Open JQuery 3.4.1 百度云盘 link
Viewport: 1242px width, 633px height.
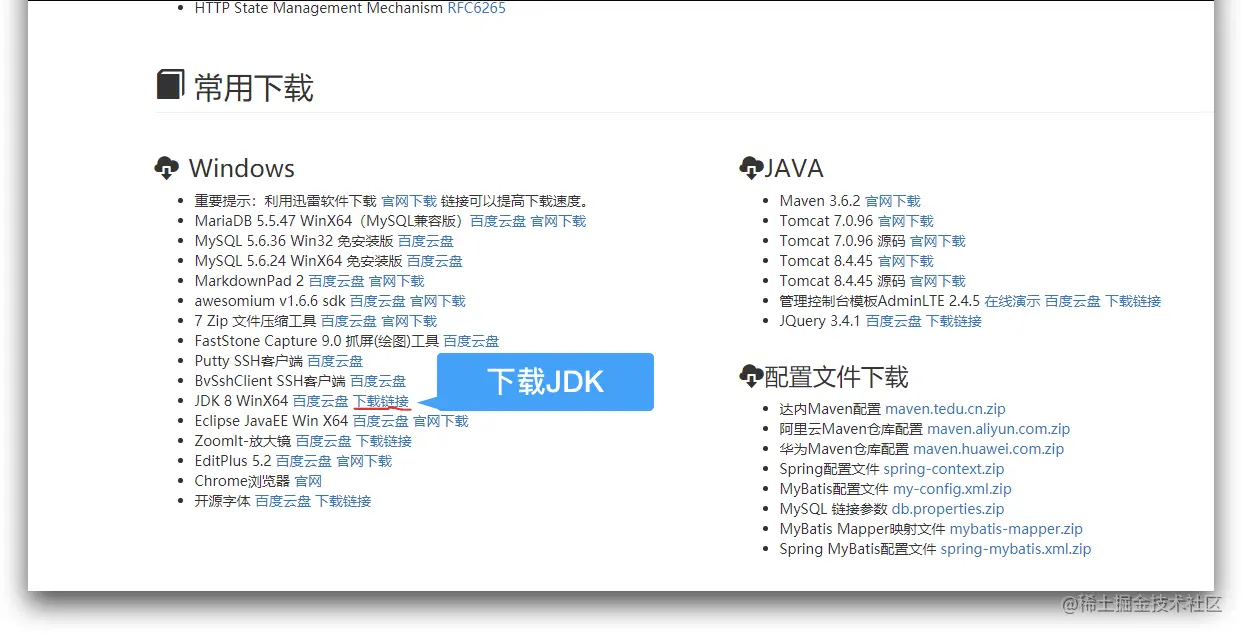894,321
